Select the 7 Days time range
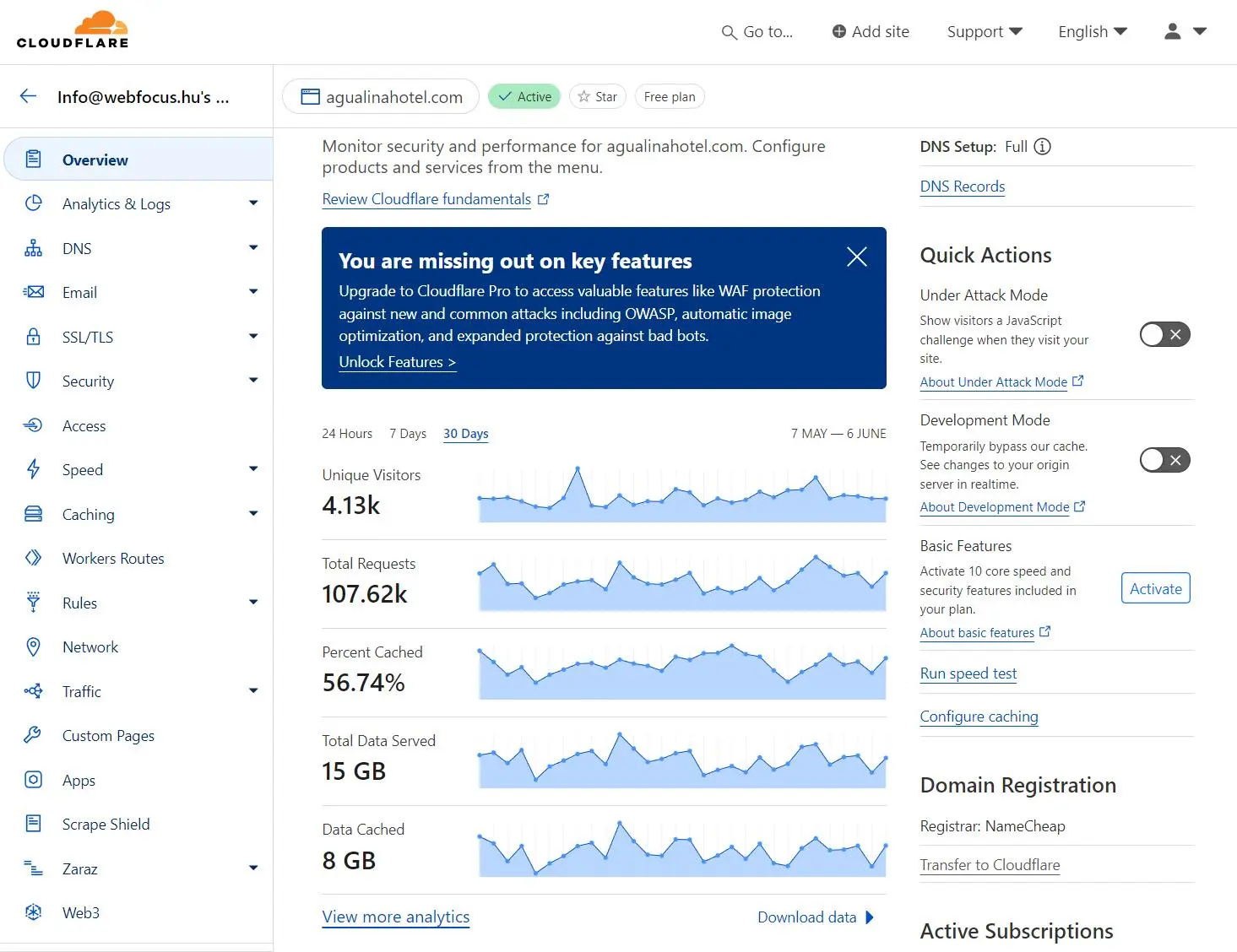 [x=408, y=434]
